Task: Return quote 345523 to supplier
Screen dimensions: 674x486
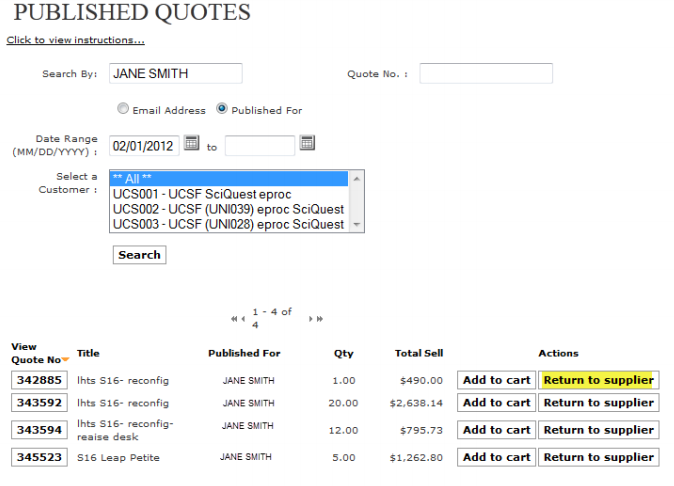Action: point(599,457)
